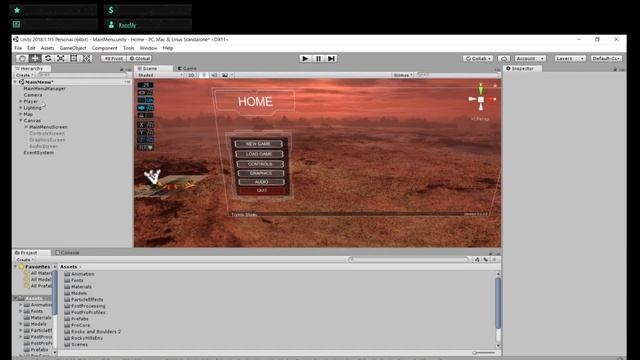
Task: Toggle scene audio icon in Scene toolbar
Action: point(214,75)
